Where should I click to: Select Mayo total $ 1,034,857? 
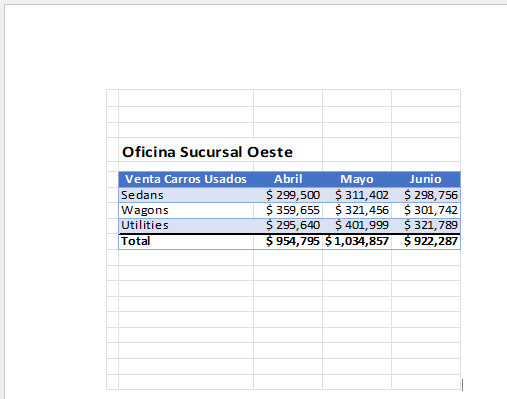point(357,242)
